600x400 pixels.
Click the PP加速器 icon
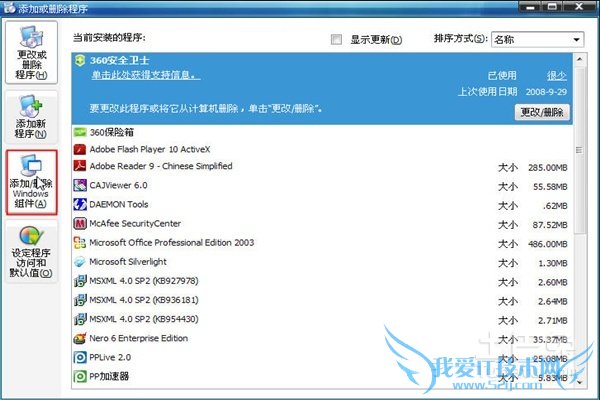point(80,377)
